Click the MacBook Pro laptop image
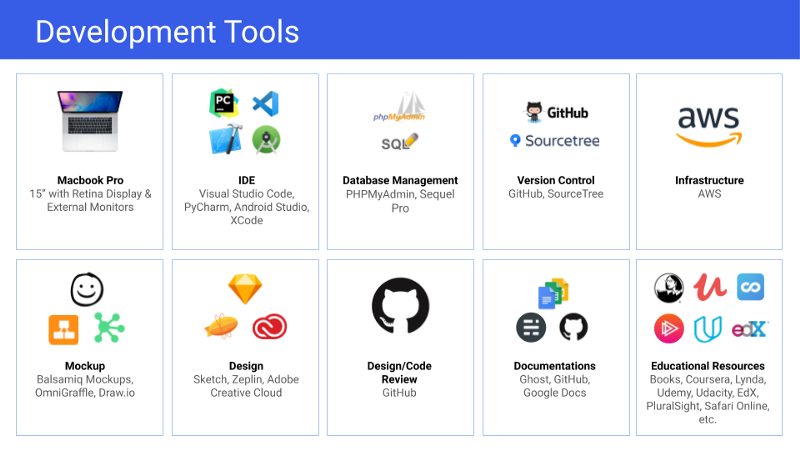Image resolution: width=800 pixels, height=450 pixels. click(x=90, y=121)
